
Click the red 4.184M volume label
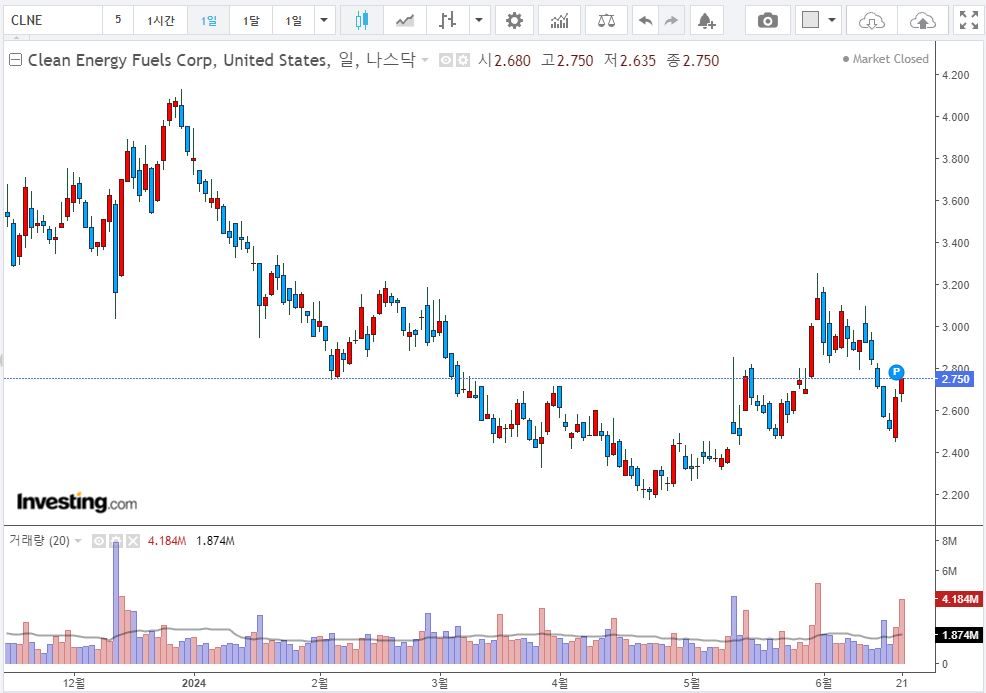(960, 599)
